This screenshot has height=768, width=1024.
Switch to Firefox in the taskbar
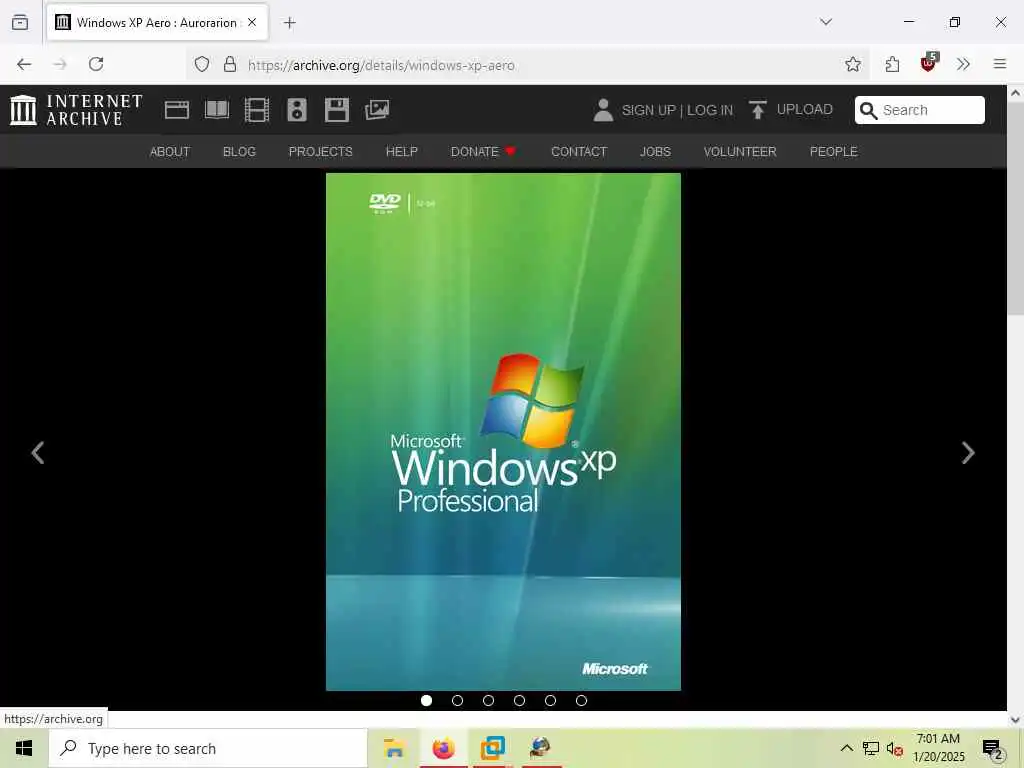tap(443, 748)
